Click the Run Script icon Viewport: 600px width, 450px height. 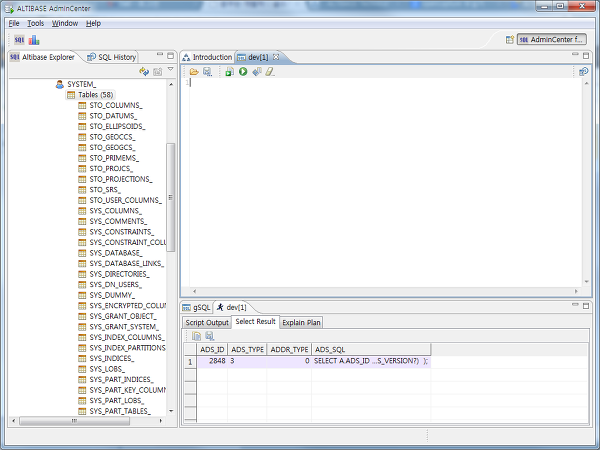pyautogui.click(x=229, y=72)
